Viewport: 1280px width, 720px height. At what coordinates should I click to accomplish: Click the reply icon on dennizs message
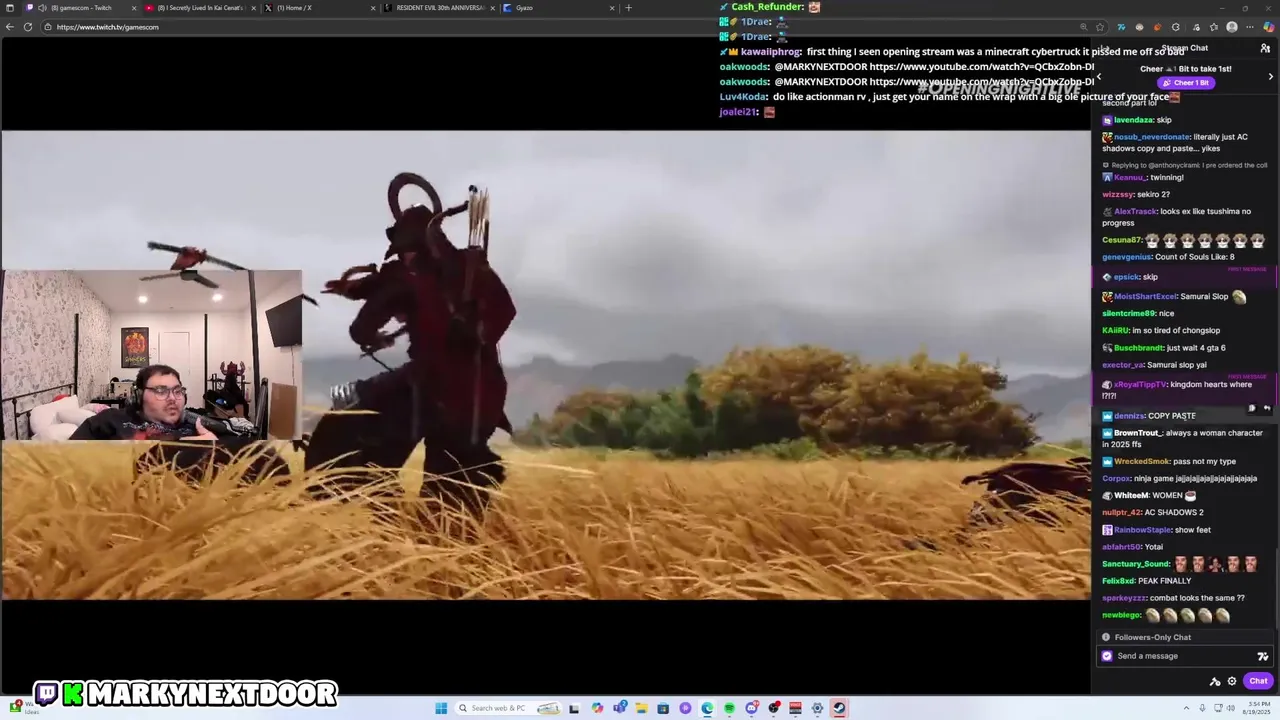[1267, 408]
